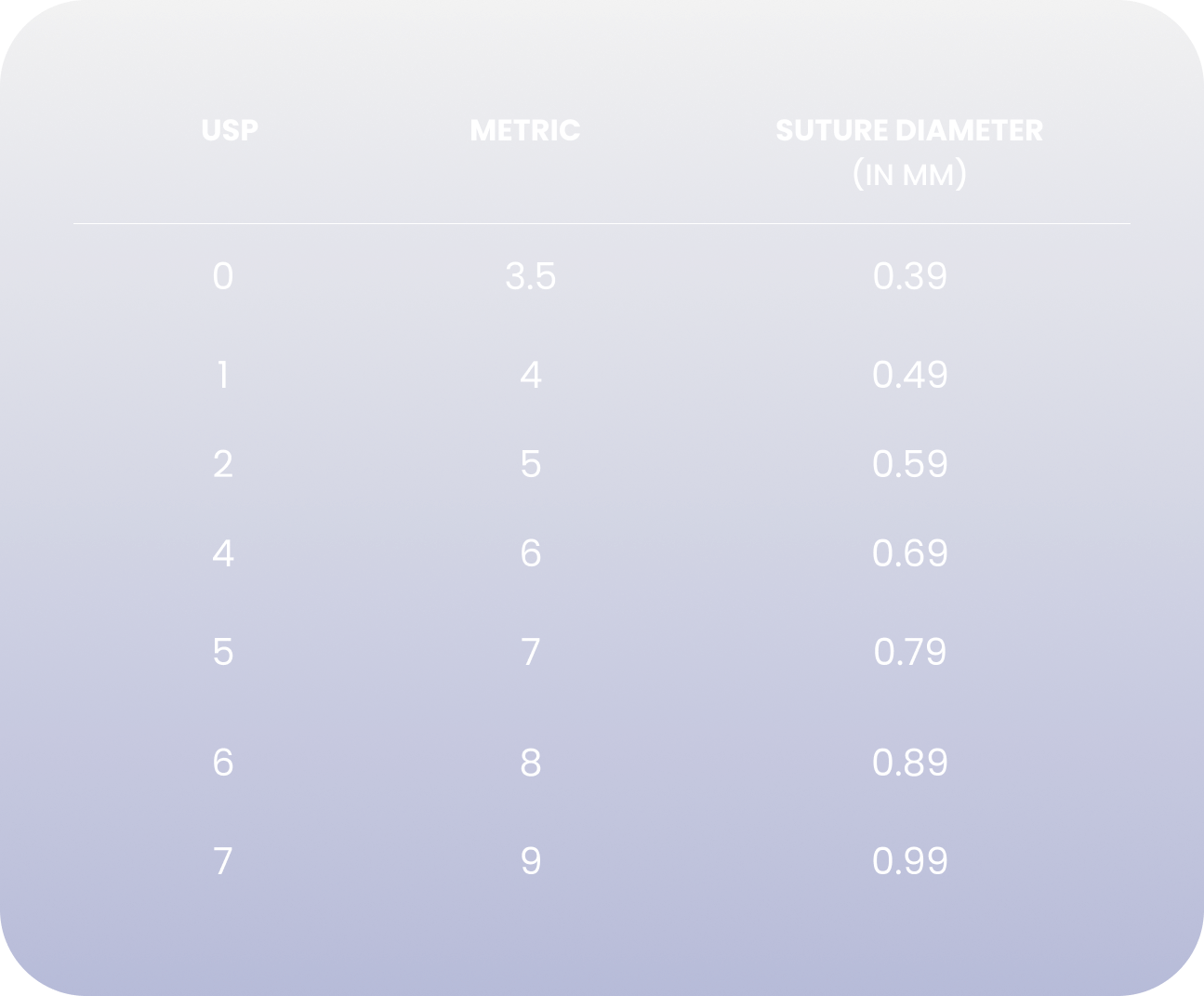Click the 3.5 metric value
This screenshot has height=996, width=1204.
(530, 276)
